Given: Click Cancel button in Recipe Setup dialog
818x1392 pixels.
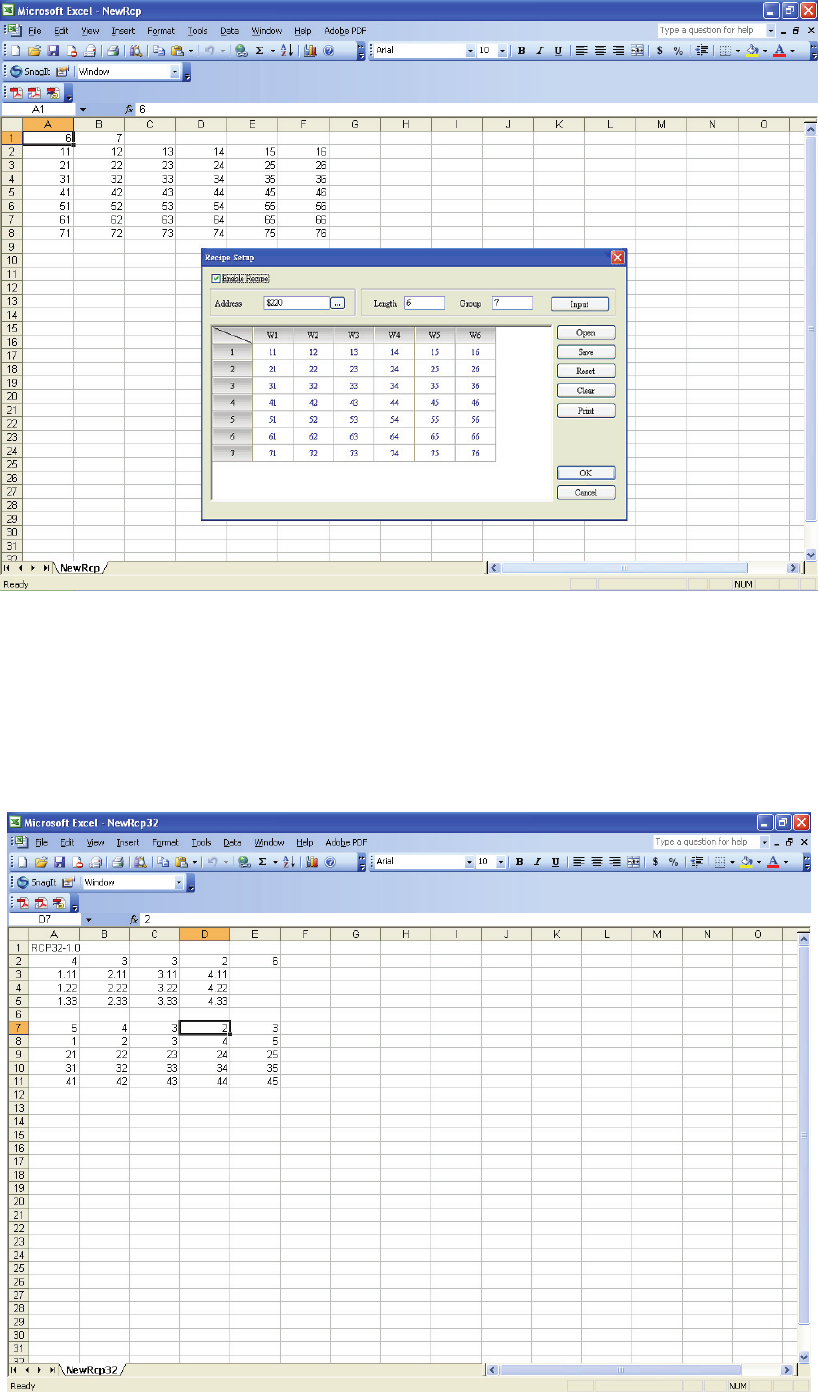Looking at the screenshot, I should tap(586, 492).
